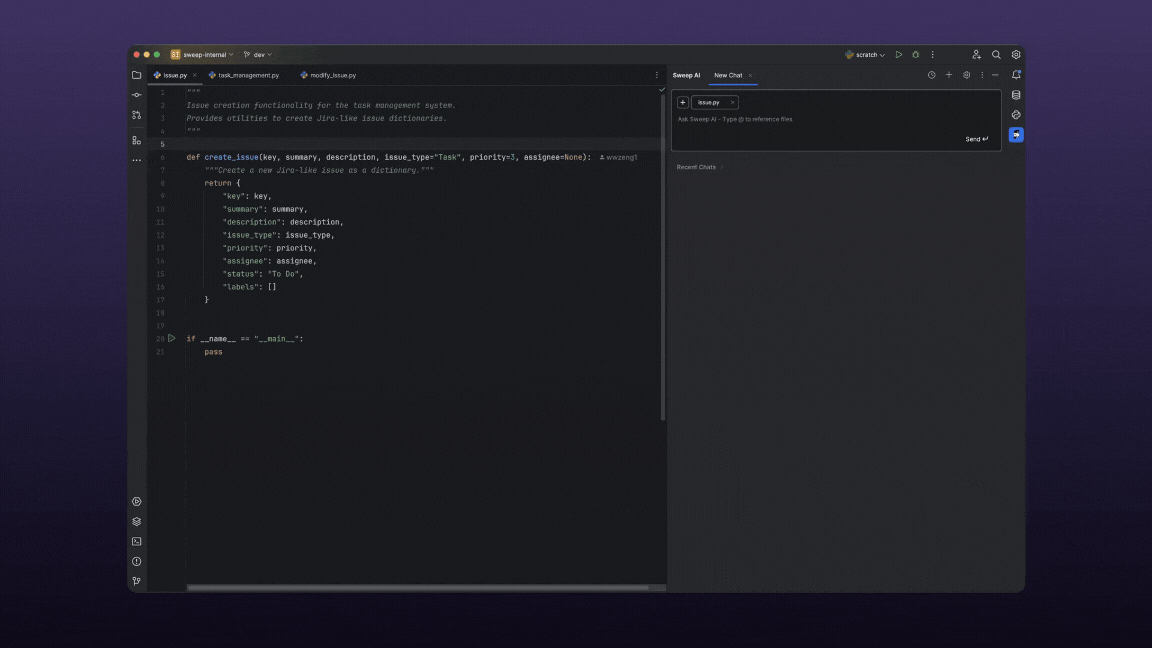The height and width of the screenshot is (648, 1152).
Task: Switch to the issue.py tab
Action: point(175,75)
